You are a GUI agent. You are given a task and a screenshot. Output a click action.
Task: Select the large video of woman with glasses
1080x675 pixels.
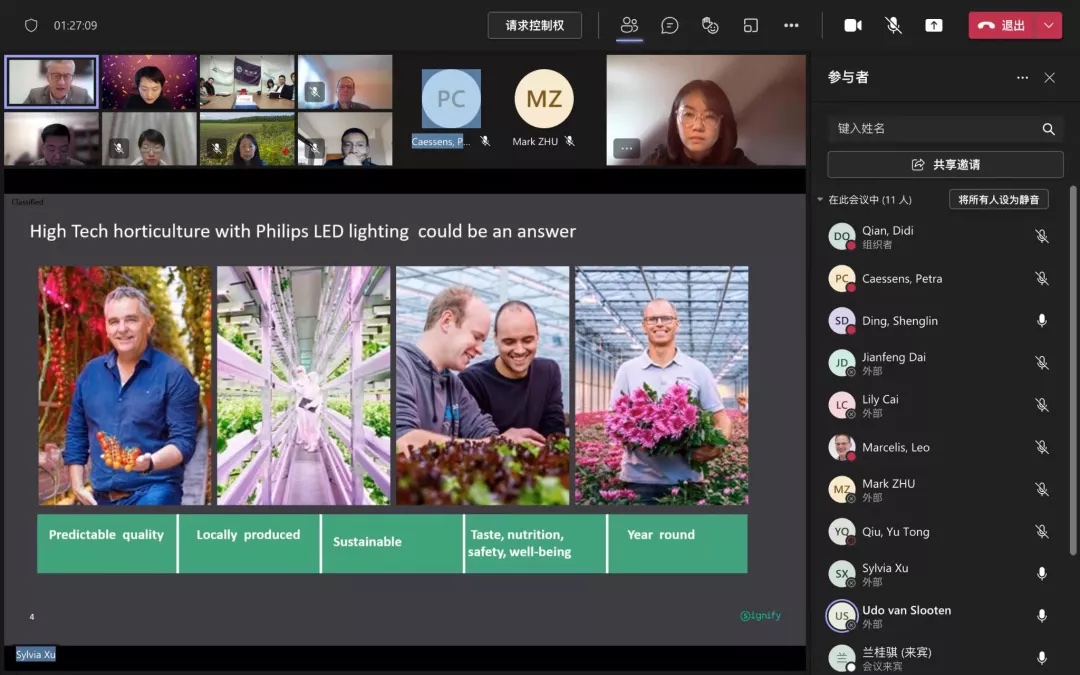click(x=706, y=110)
